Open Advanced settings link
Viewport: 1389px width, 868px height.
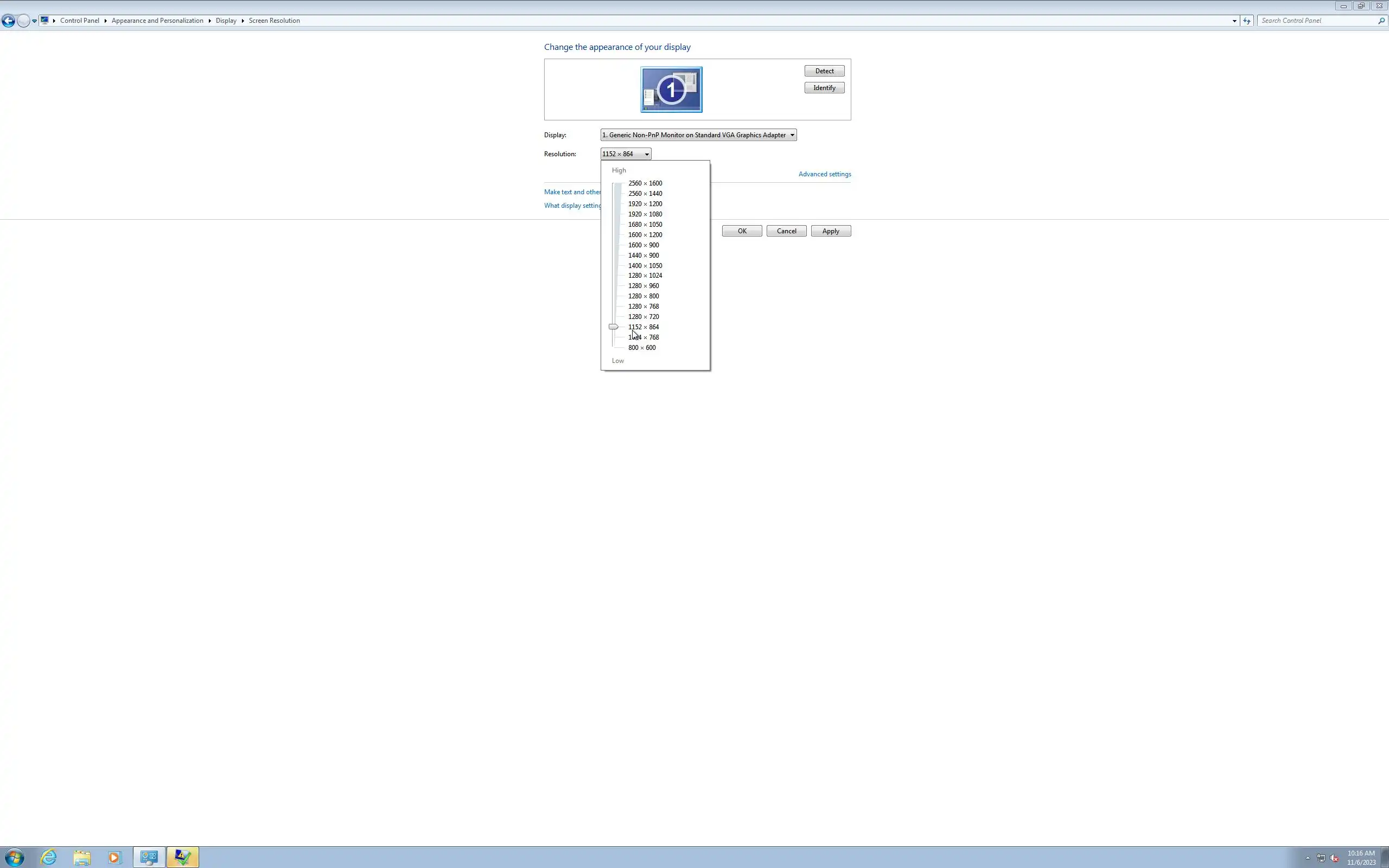824,174
